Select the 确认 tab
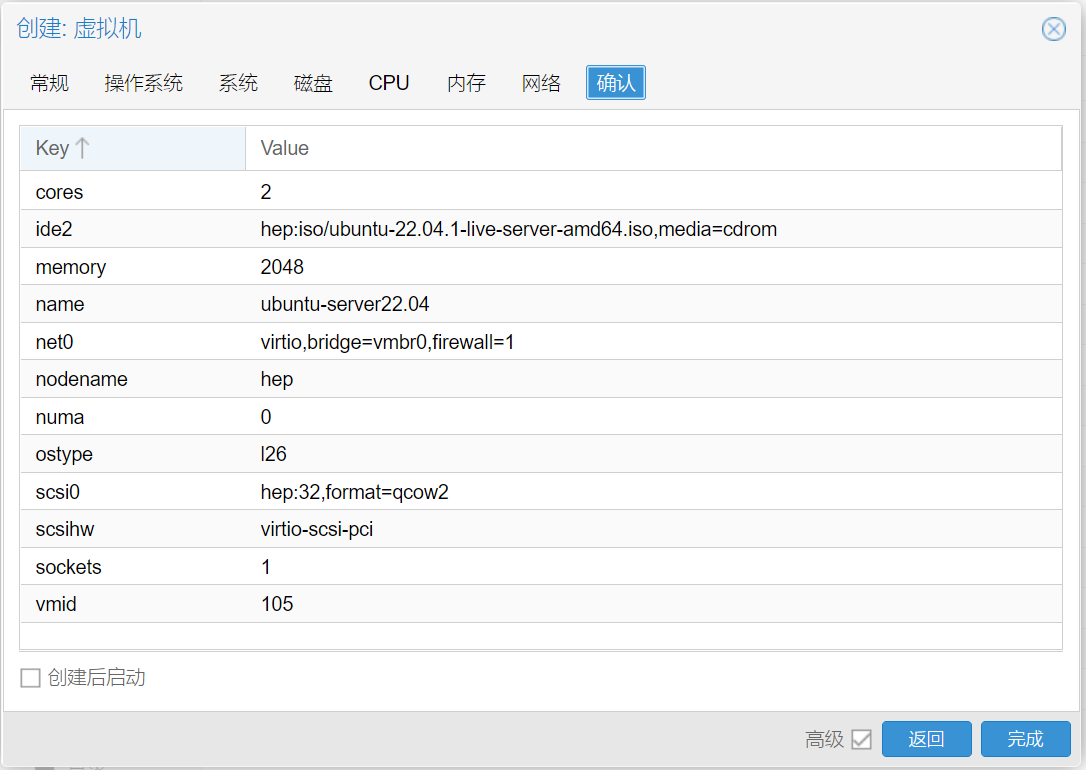This screenshot has height=770, width=1086. 616,83
